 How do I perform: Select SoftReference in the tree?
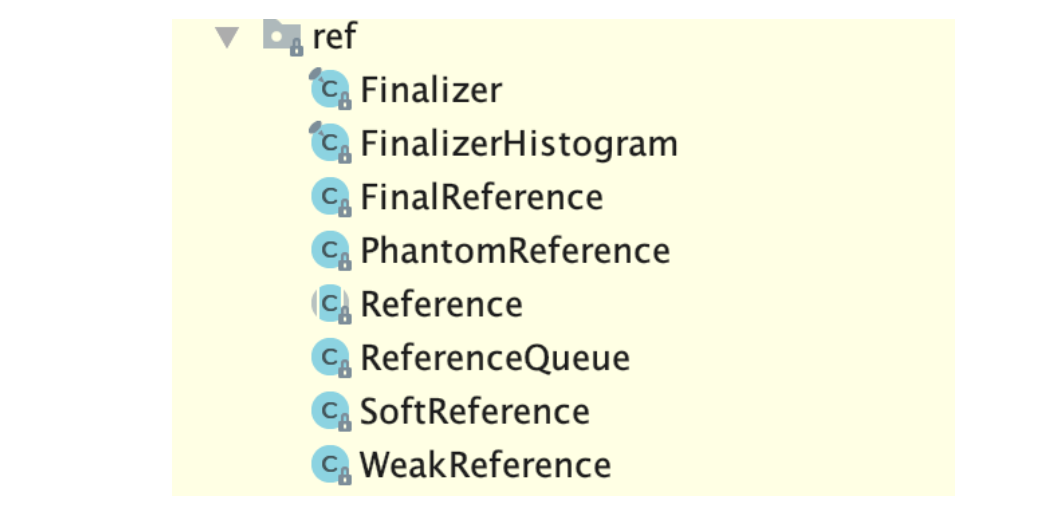tap(474, 411)
